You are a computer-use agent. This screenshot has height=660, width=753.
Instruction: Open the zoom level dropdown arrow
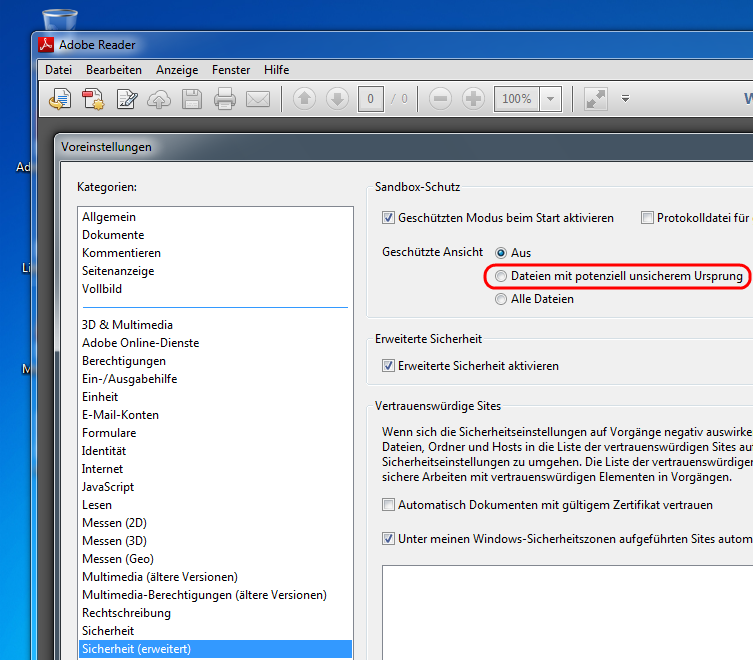click(550, 99)
